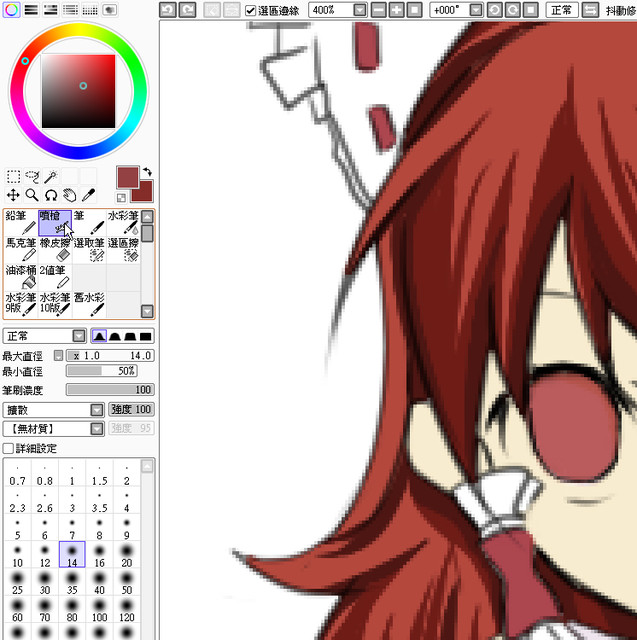Click the background color swatch

pos(146,194)
